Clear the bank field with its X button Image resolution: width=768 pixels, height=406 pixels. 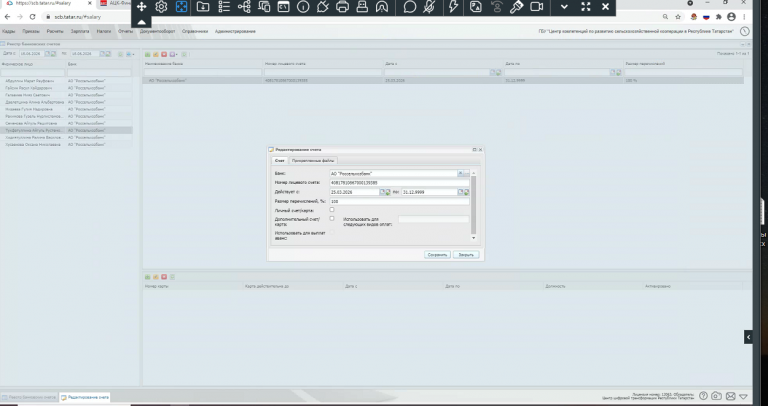point(460,173)
